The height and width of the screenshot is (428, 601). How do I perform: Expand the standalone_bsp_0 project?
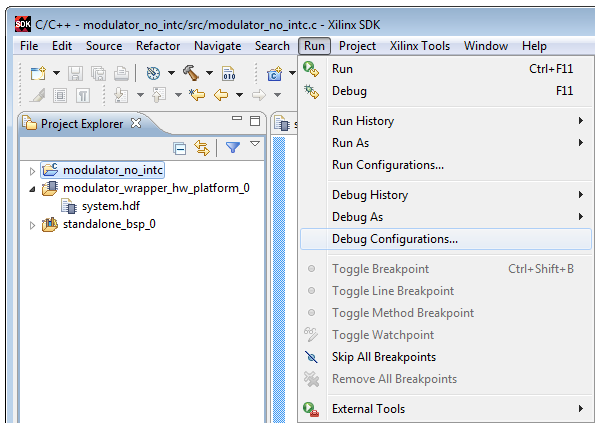tap(33, 225)
